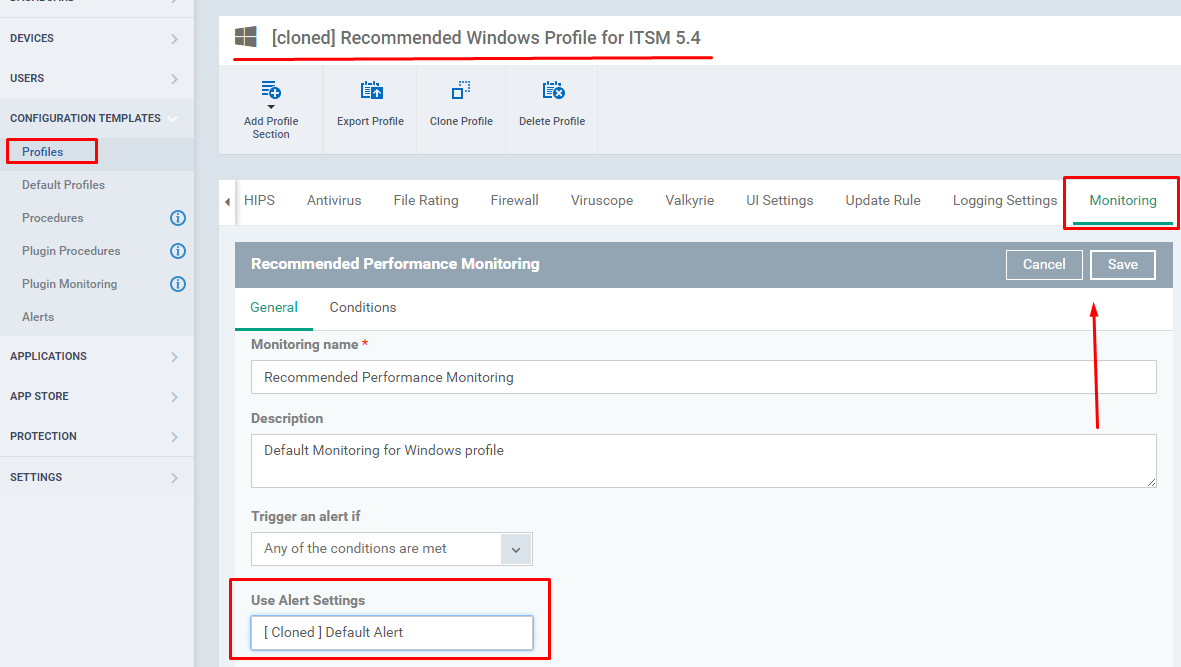Screen dimensions: 1181x667
Task: Select the File Rating tab
Action: [426, 200]
